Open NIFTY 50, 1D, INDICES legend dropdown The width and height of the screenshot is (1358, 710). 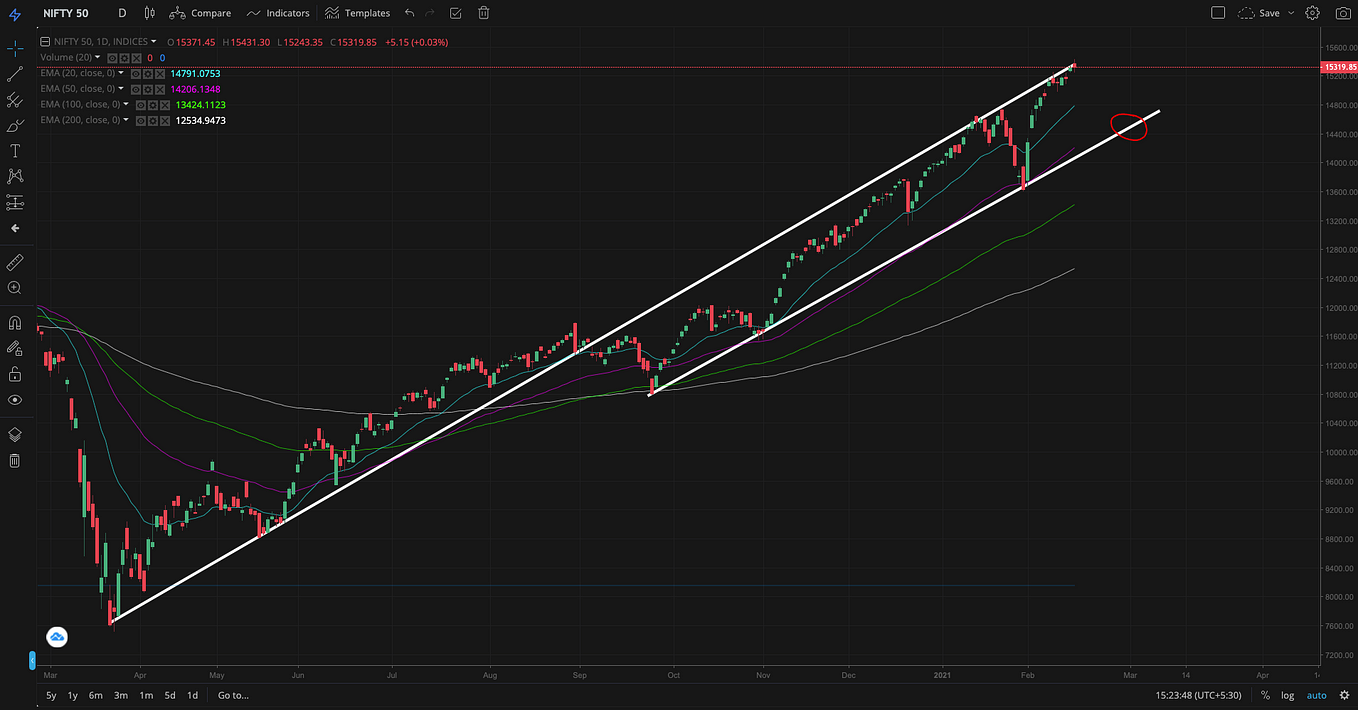pyautogui.click(x=153, y=42)
